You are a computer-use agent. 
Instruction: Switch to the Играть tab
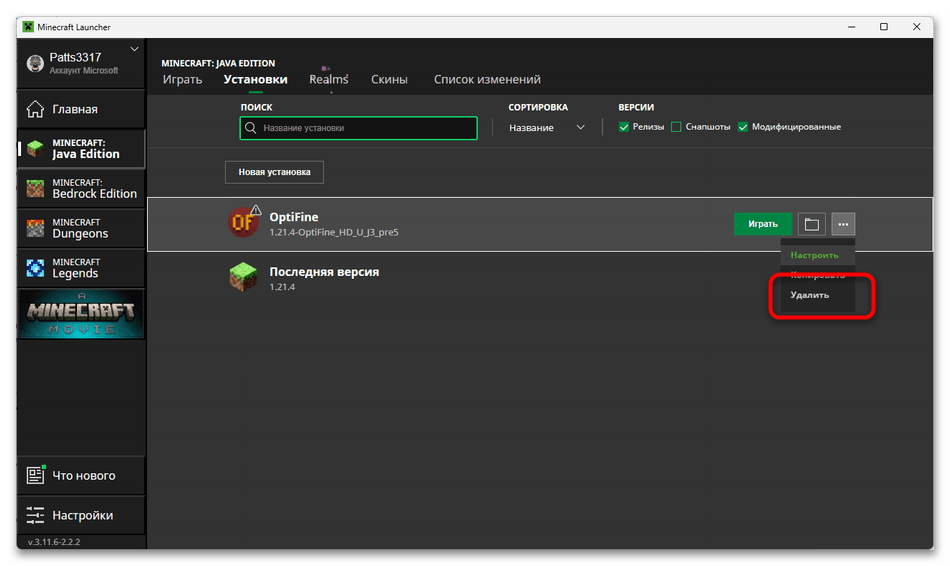coord(182,79)
